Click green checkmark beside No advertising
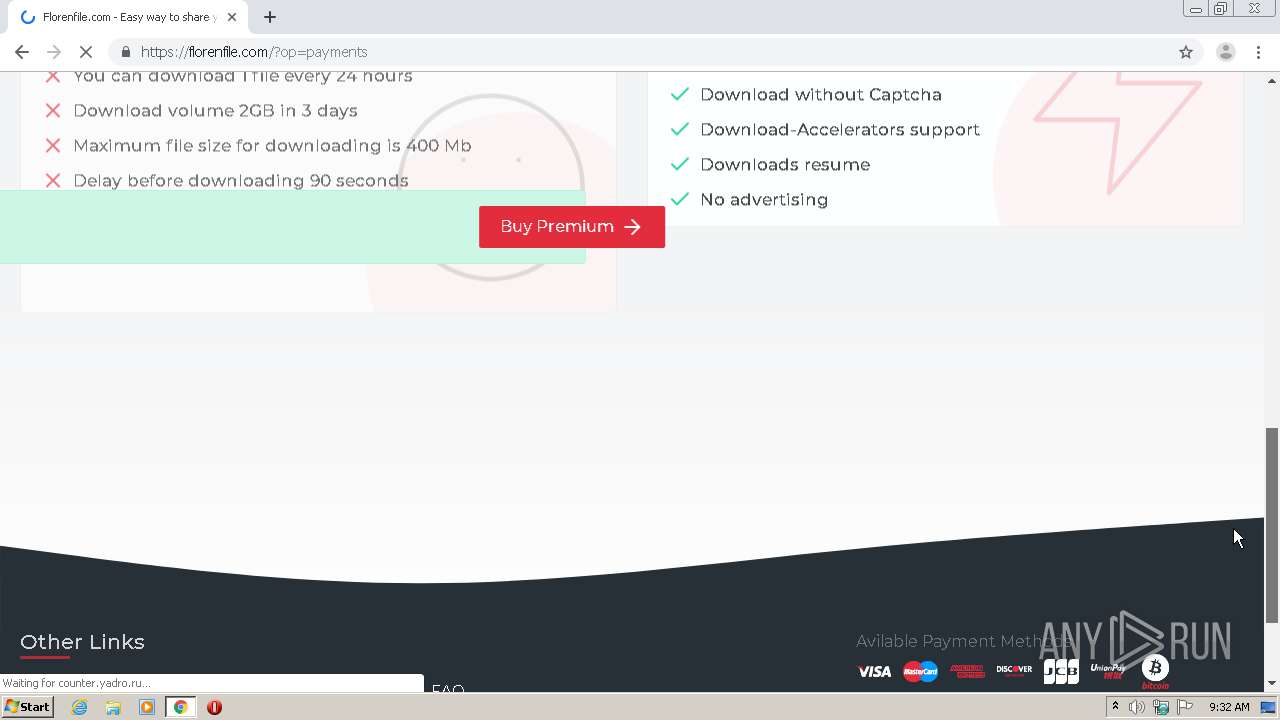Viewport: 1280px width, 720px height. tap(679, 199)
